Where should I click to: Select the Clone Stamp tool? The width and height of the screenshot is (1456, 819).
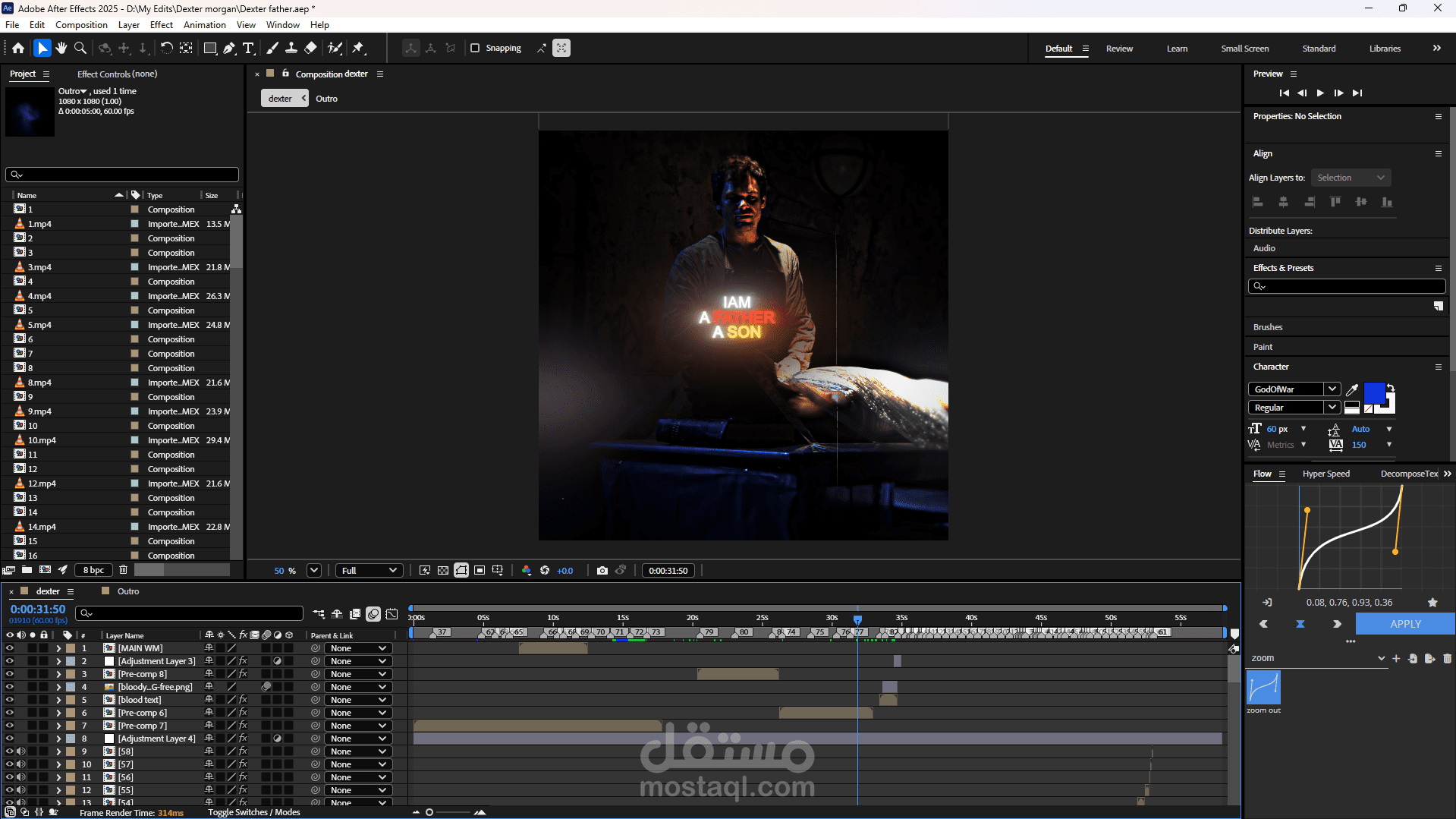[291, 48]
